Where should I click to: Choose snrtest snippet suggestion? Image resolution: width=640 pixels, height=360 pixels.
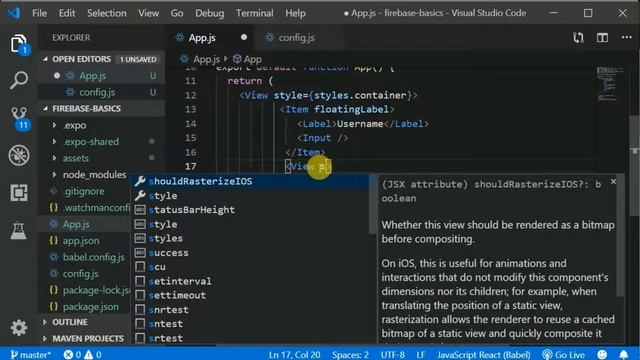250,310
